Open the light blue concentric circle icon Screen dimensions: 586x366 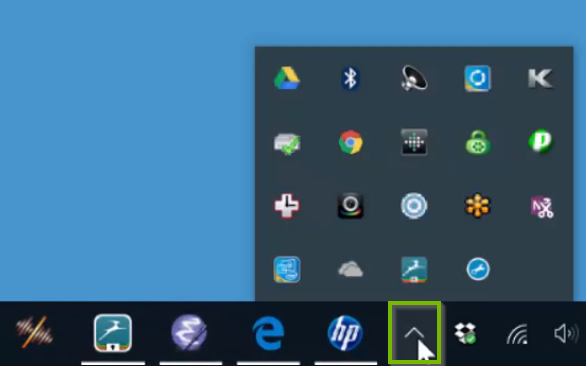coord(414,206)
